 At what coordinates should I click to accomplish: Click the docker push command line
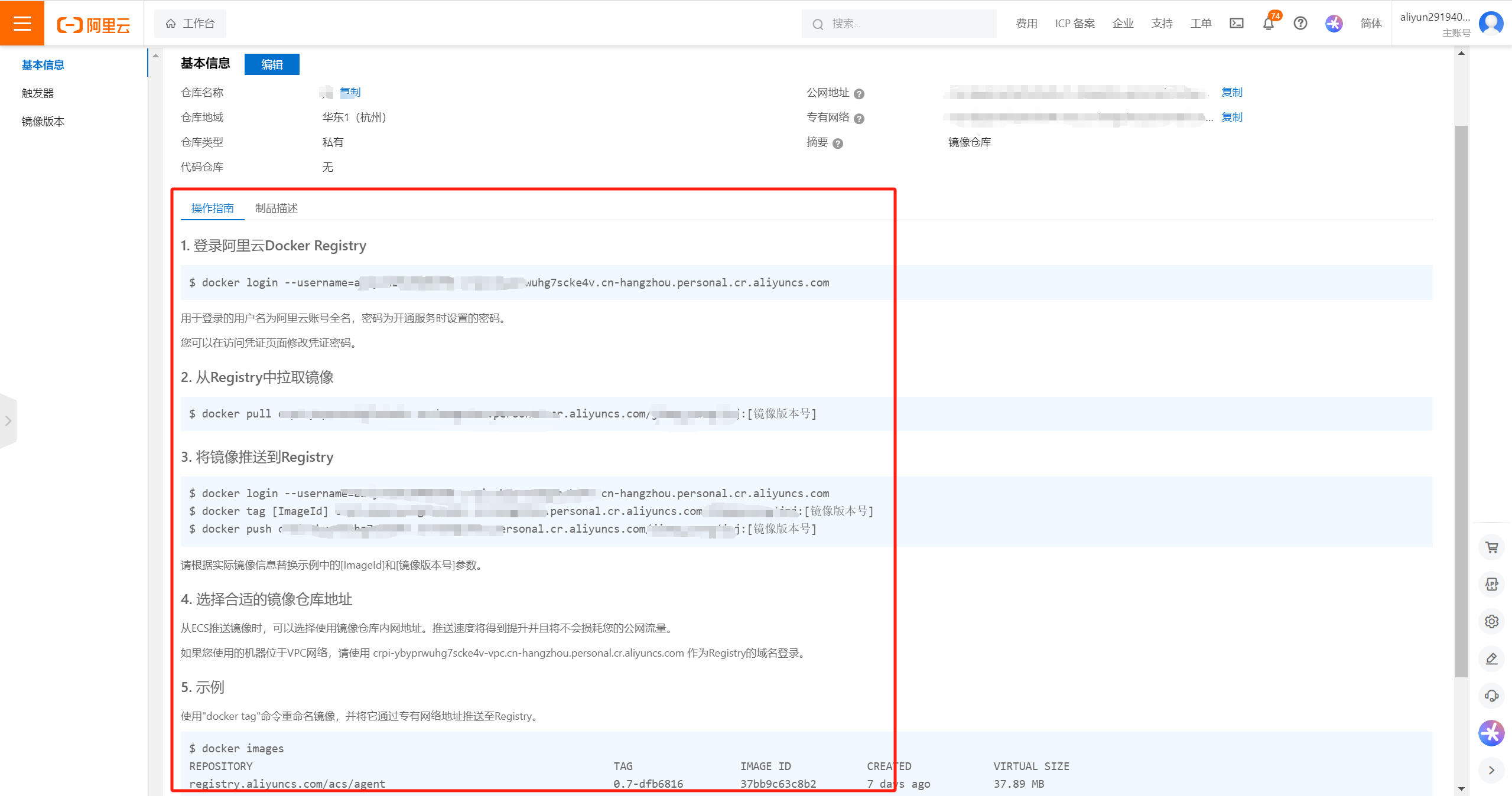(x=503, y=529)
